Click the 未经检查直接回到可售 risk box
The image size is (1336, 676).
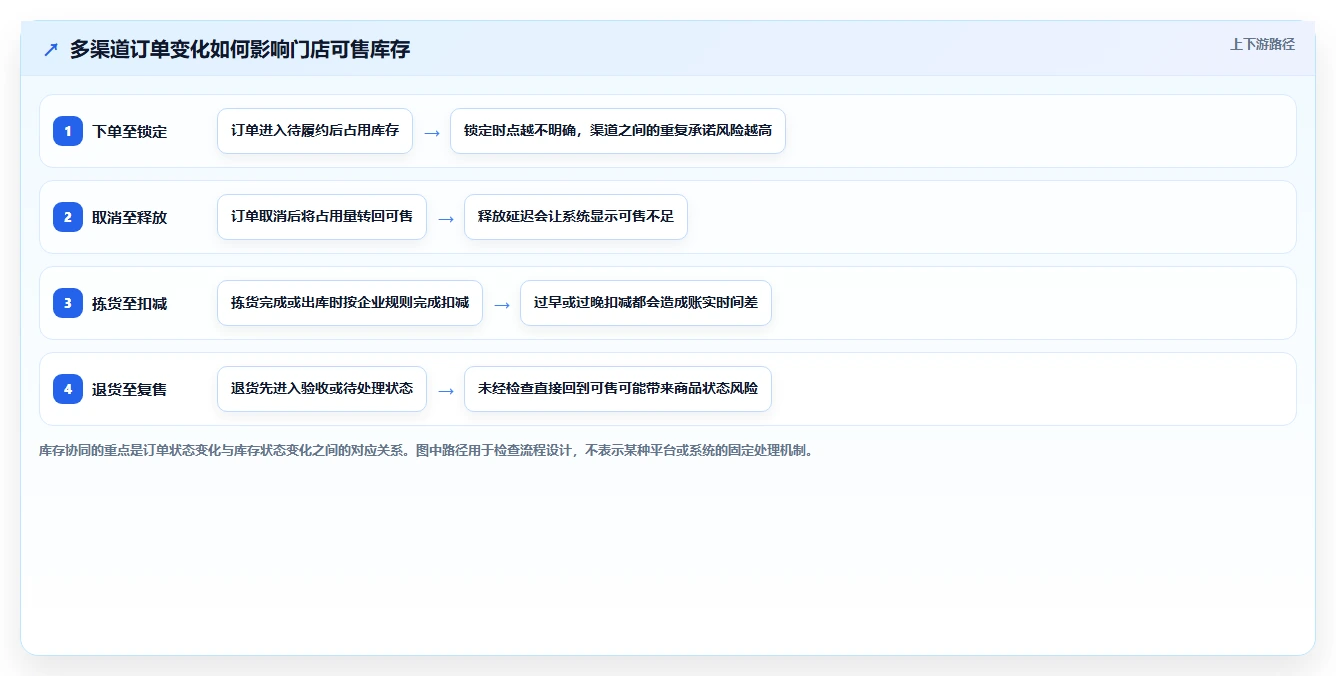pos(618,389)
